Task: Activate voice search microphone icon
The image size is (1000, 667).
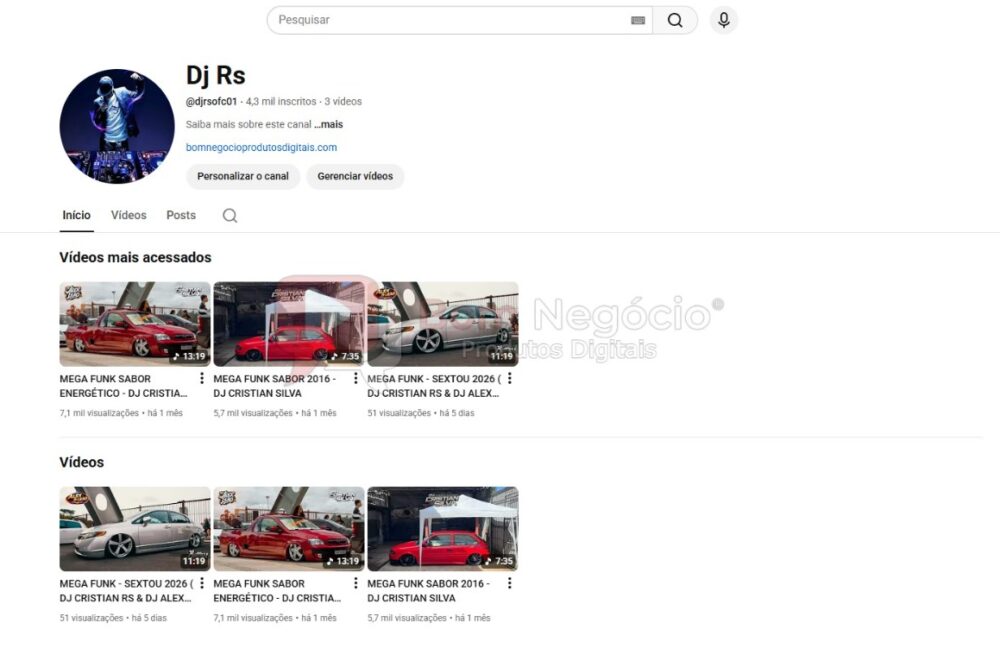Action: (724, 20)
